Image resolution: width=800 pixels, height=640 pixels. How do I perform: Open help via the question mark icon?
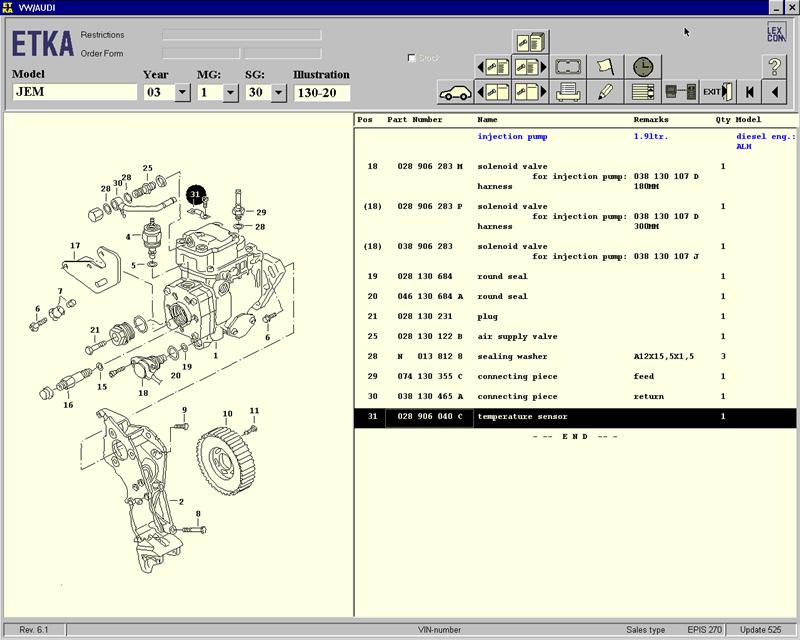[x=774, y=67]
